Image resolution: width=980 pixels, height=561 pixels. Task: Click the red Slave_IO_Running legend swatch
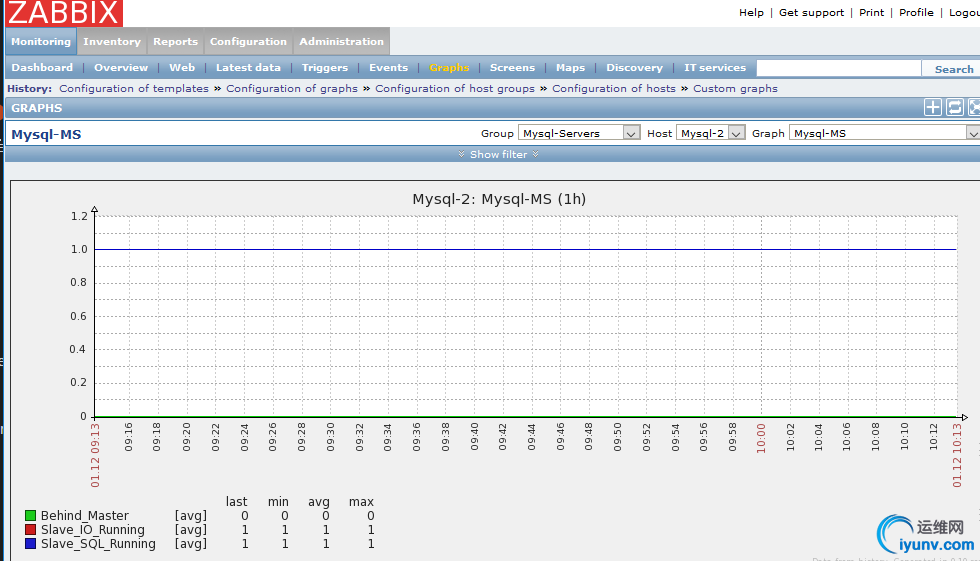[30, 530]
